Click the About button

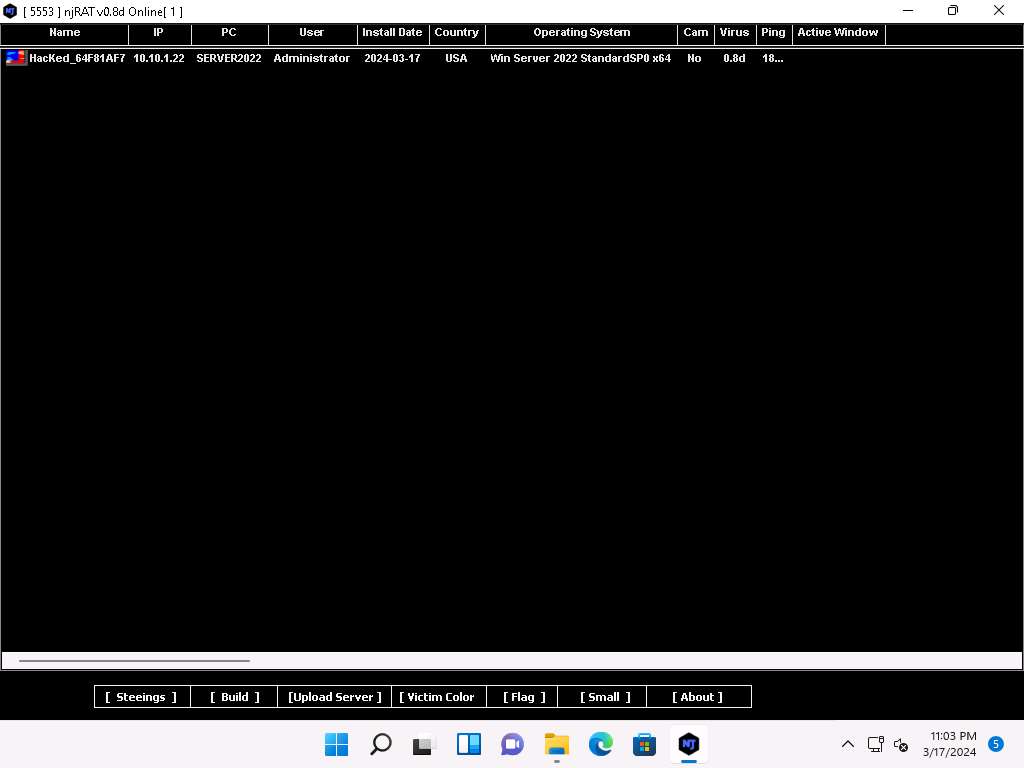pos(698,697)
